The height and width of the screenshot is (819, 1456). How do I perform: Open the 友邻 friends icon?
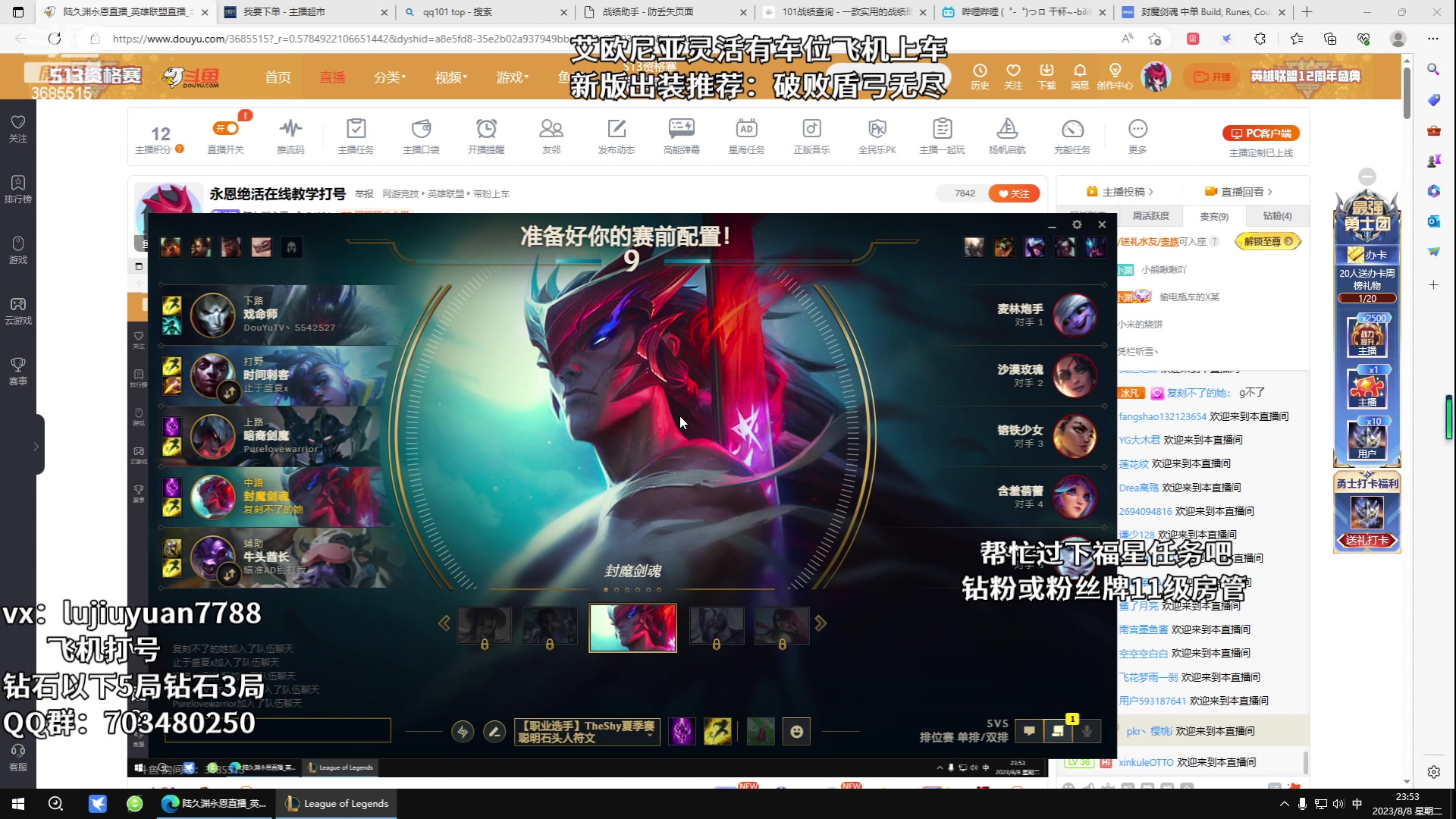click(551, 129)
